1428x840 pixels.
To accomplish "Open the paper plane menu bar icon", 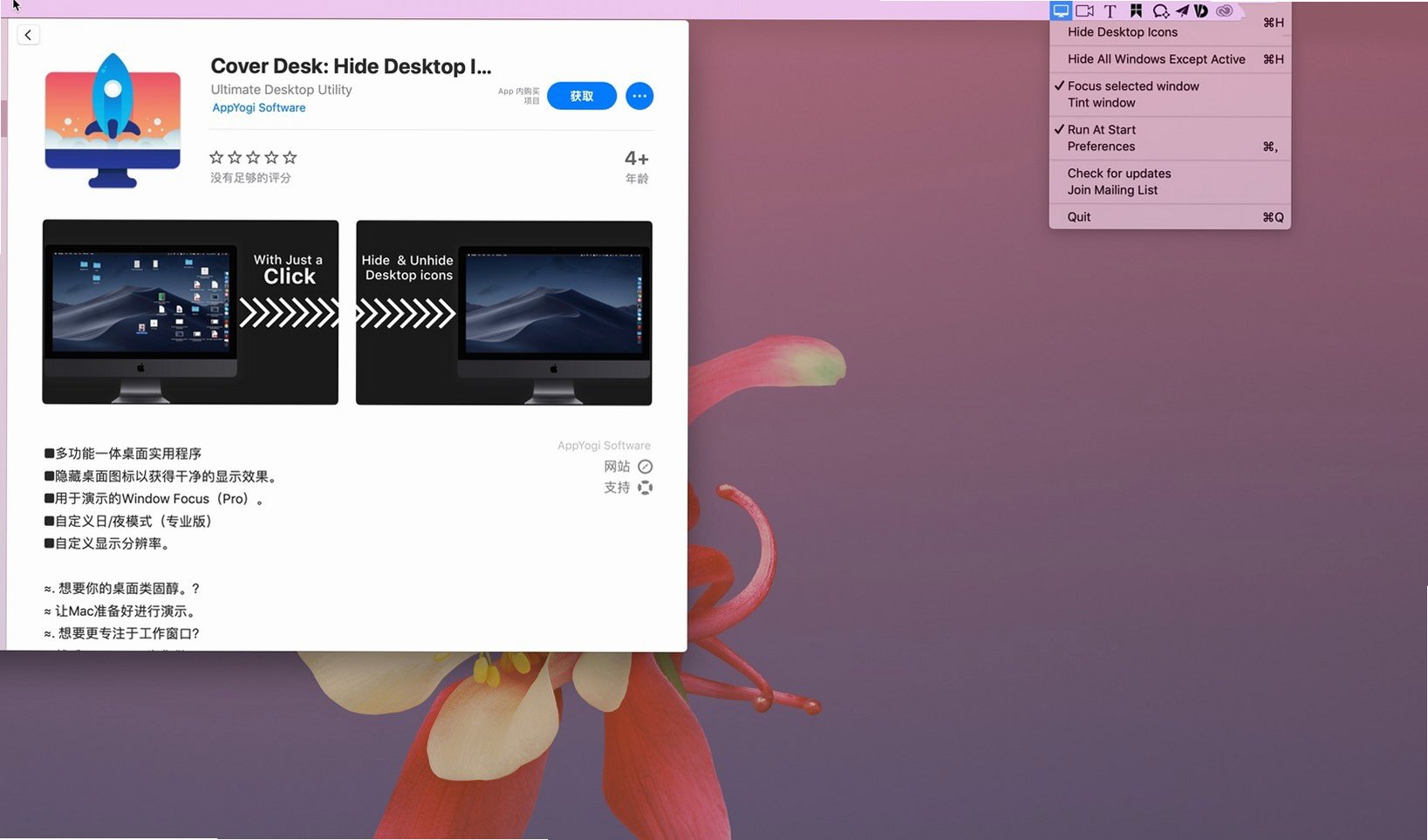I will click(1182, 10).
